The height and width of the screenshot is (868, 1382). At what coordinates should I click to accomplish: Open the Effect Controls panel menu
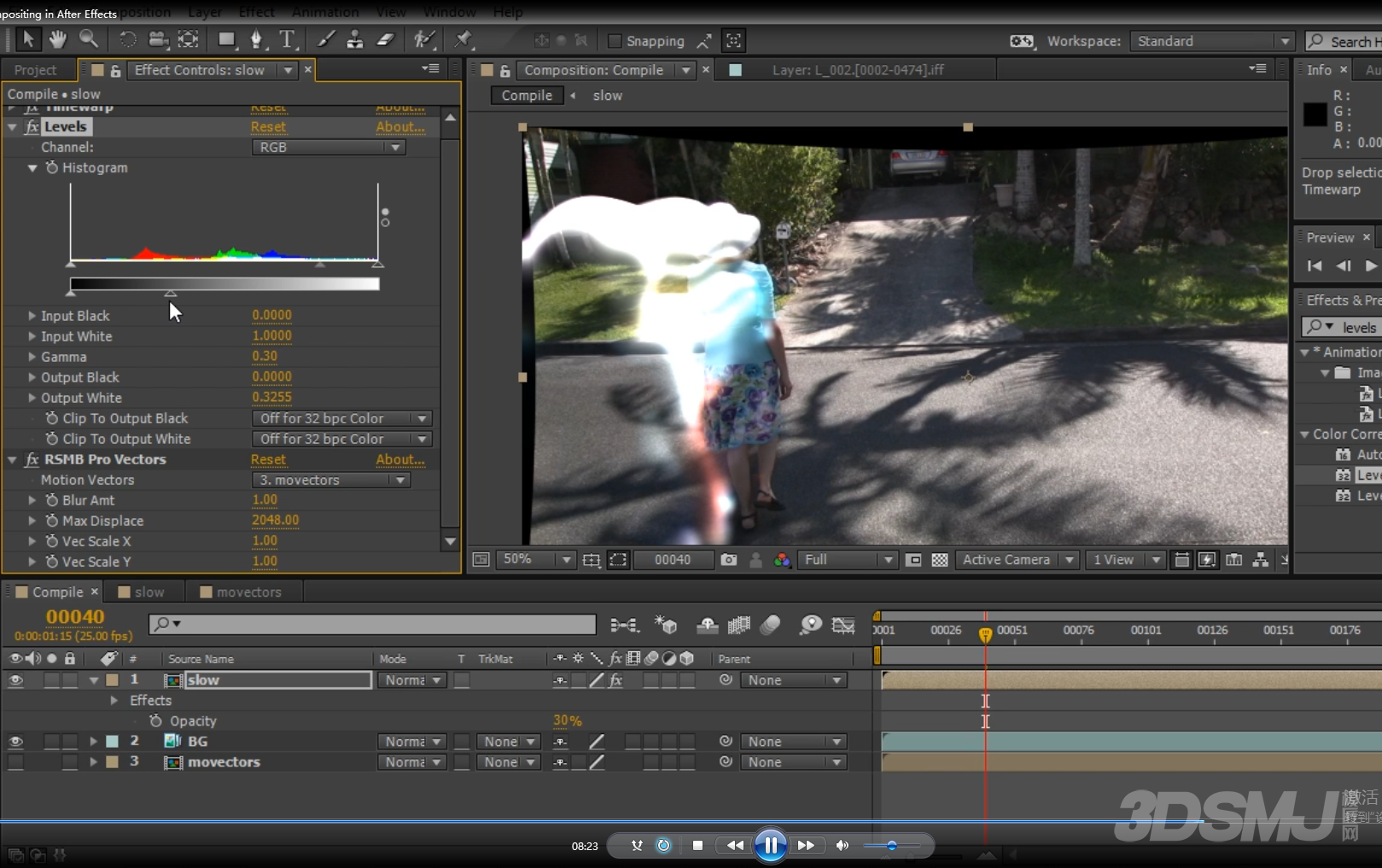pos(430,68)
